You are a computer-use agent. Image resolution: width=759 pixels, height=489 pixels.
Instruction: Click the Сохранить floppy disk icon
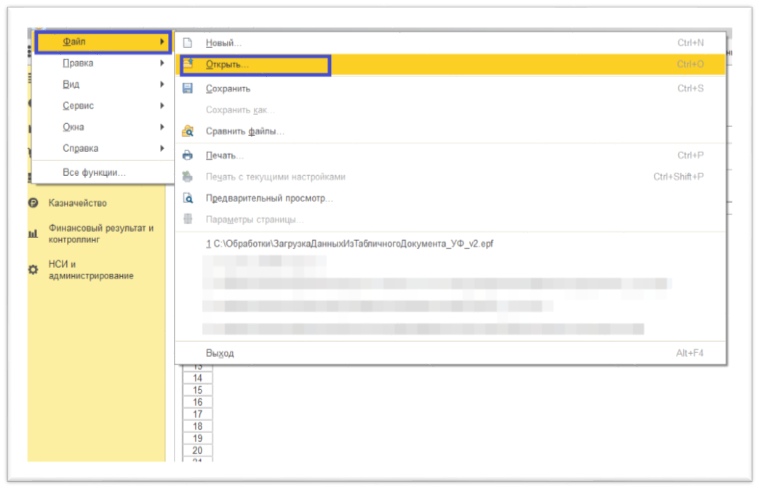[187, 88]
